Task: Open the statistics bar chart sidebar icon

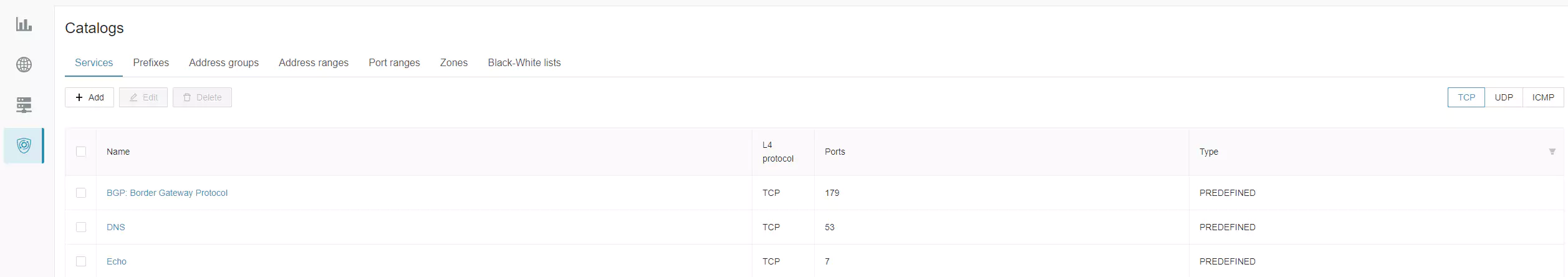Action: click(24, 25)
